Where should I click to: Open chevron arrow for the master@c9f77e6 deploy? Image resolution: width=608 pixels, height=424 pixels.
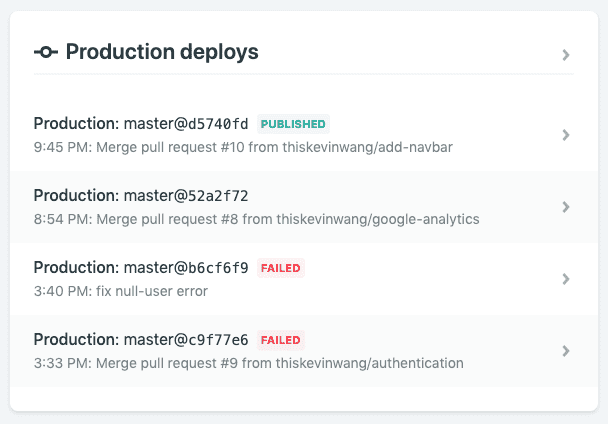click(x=566, y=351)
